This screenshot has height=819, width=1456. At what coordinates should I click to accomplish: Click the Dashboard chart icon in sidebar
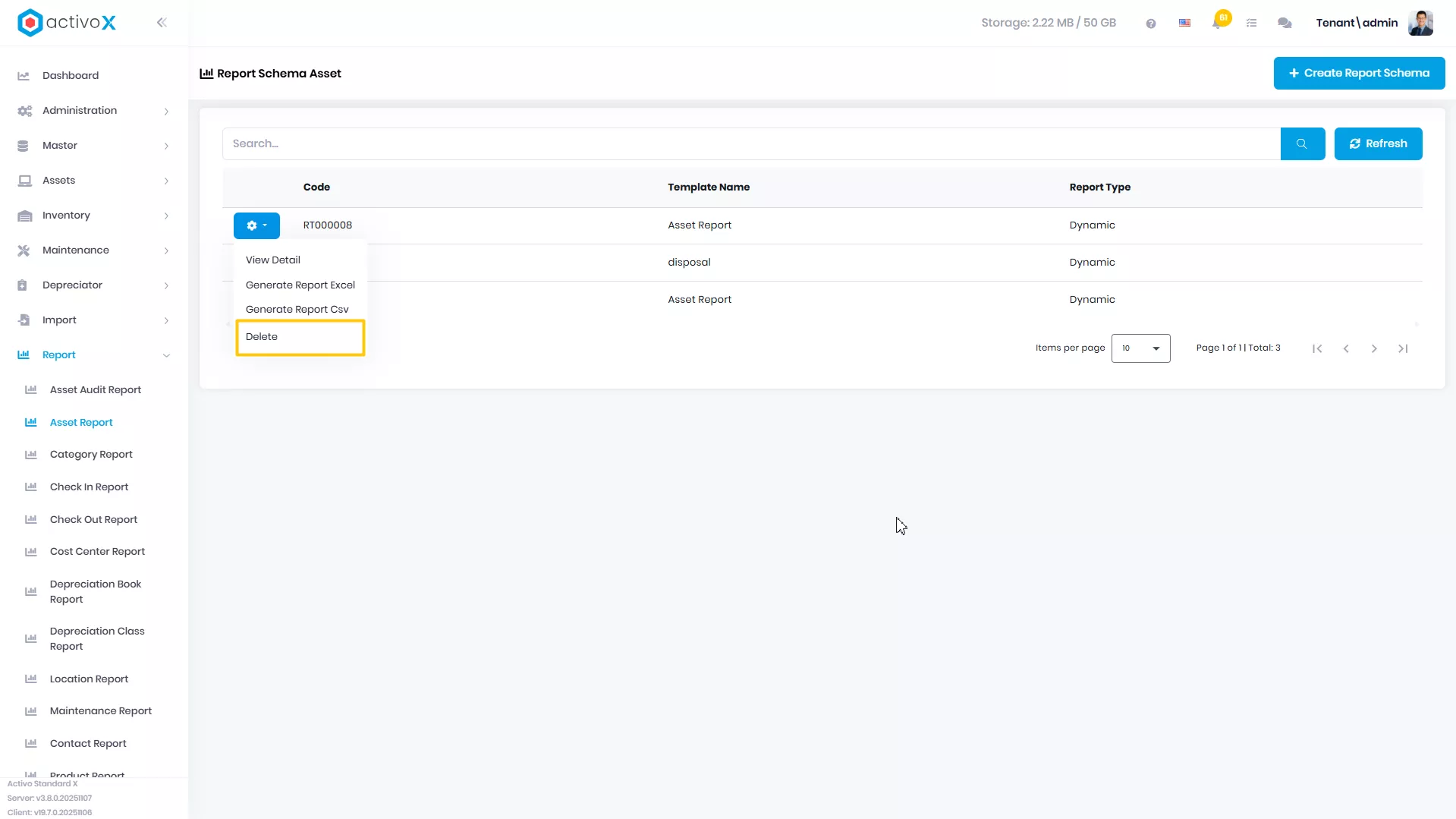[24, 76]
